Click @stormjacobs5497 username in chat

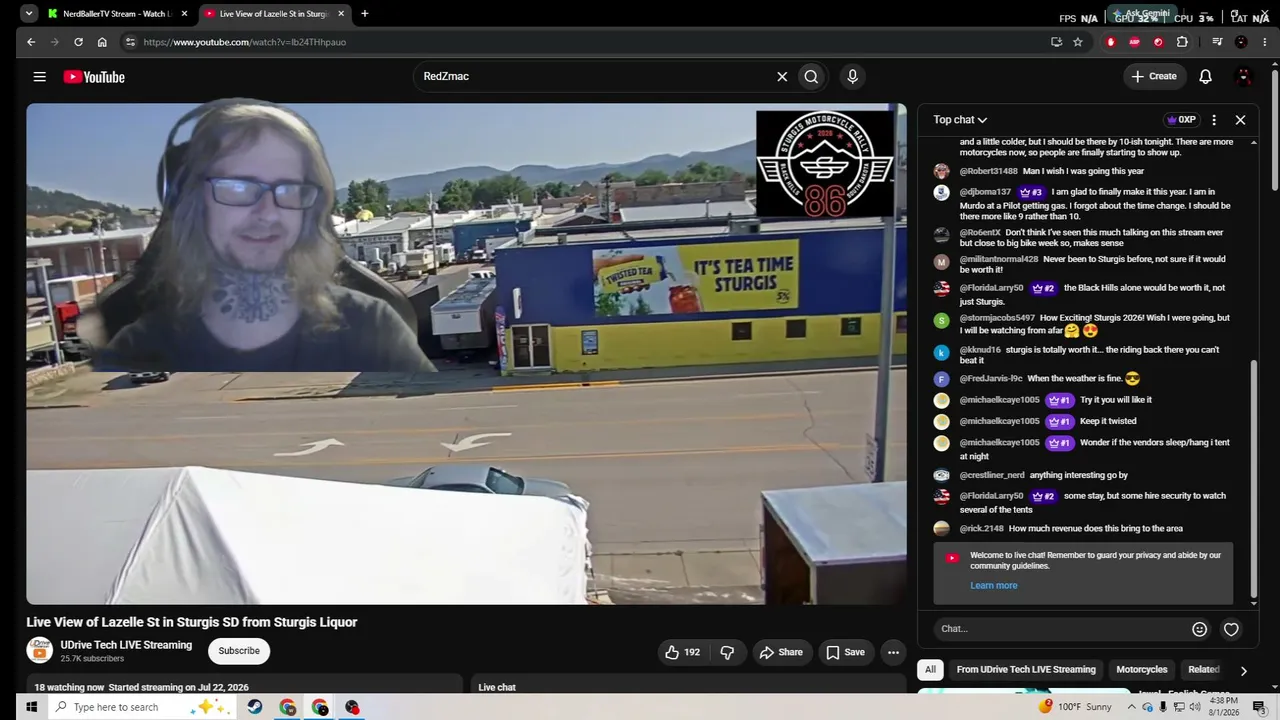point(997,318)
